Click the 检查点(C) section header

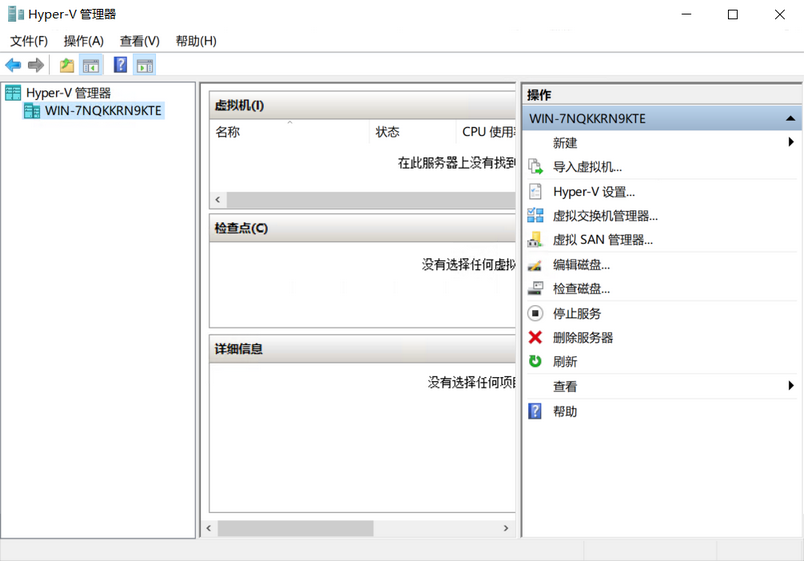click(363, 228)
